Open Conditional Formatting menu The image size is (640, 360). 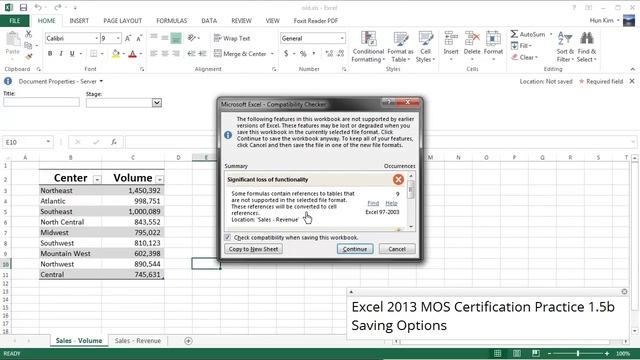coord(368,47)
